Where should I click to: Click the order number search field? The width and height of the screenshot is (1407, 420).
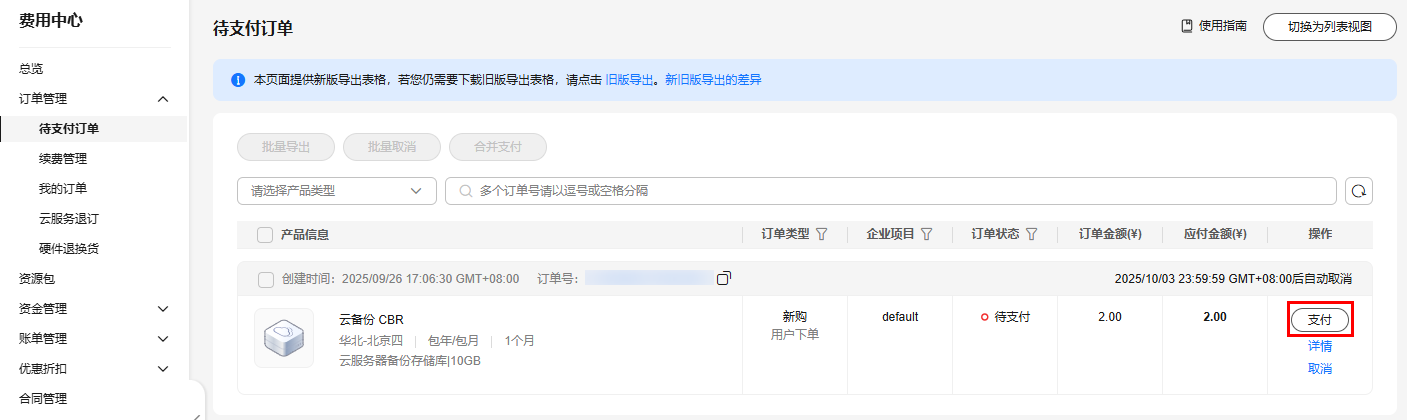point(890,191)
